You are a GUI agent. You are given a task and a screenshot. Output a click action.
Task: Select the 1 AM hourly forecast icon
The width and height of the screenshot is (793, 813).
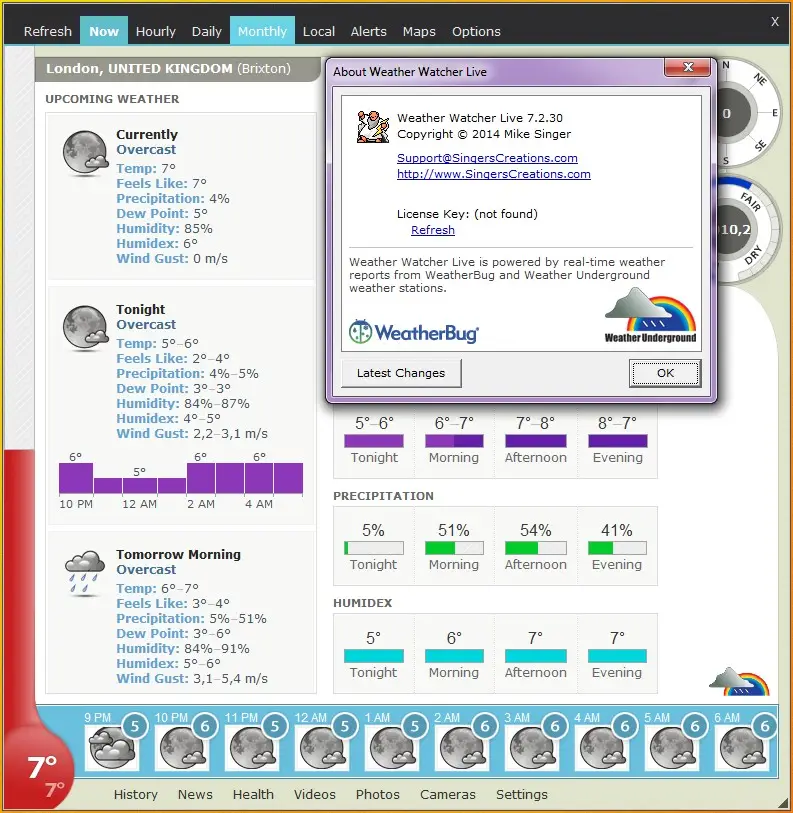pyautogui.click(x=392, y=748)
